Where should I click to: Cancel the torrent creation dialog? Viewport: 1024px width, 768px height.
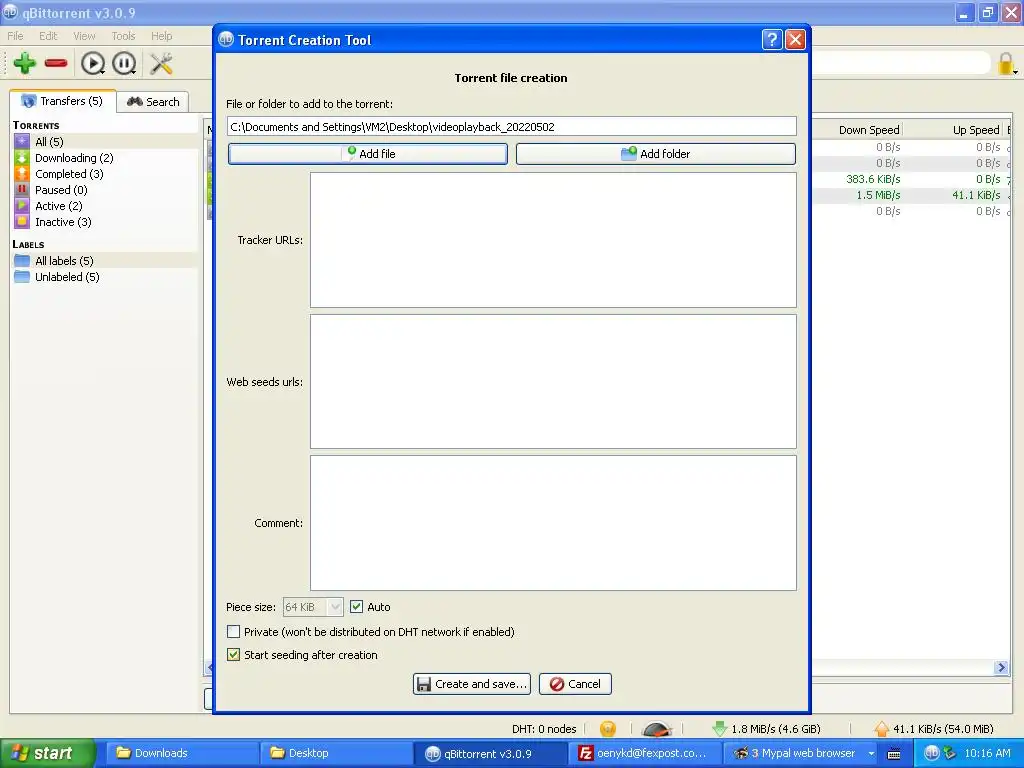pos(575,684)
